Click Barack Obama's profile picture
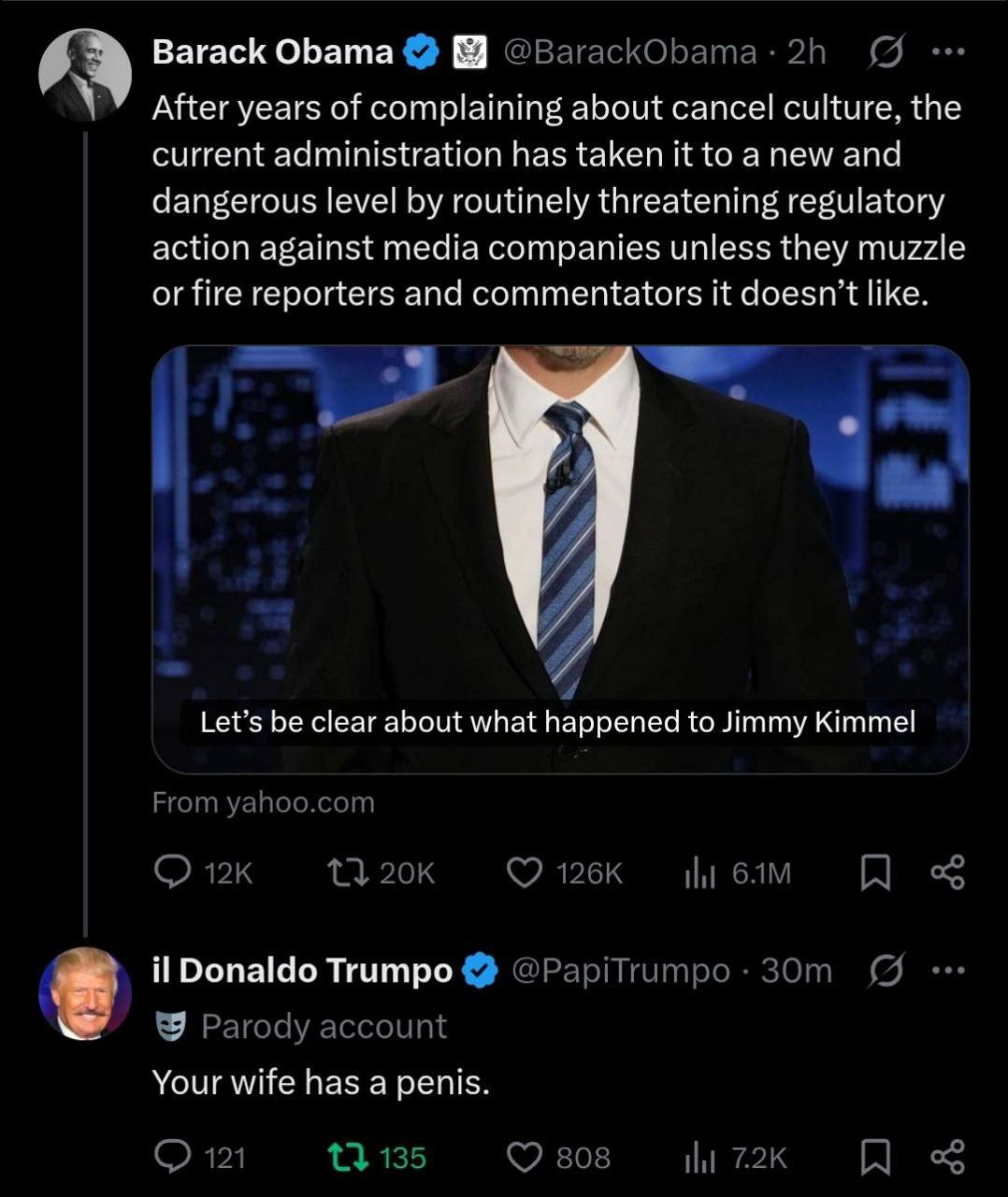The image size is (1008, 1197). 85,76
